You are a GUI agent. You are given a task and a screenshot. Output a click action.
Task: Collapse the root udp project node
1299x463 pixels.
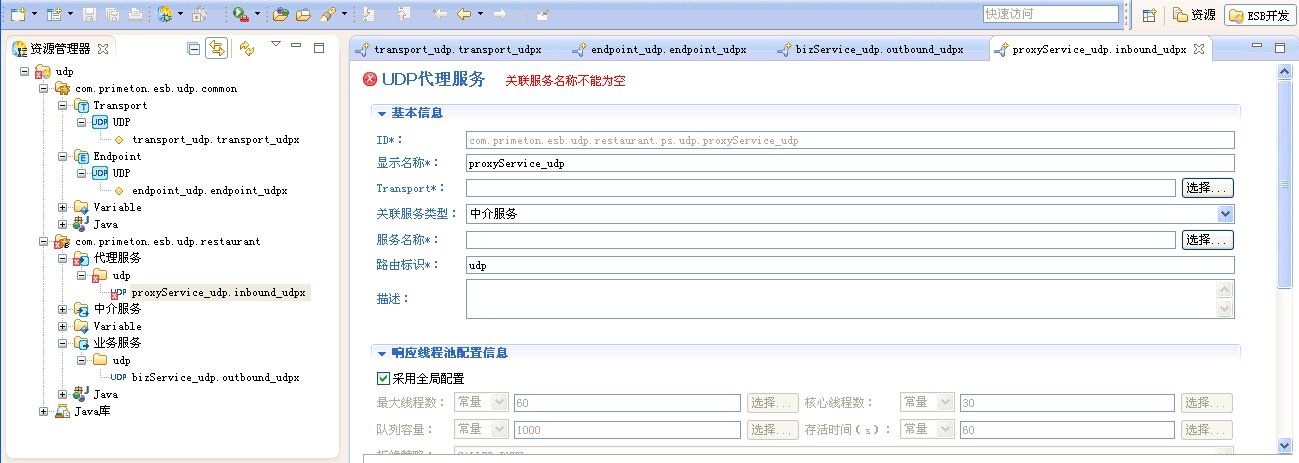(x=24, y=72)
